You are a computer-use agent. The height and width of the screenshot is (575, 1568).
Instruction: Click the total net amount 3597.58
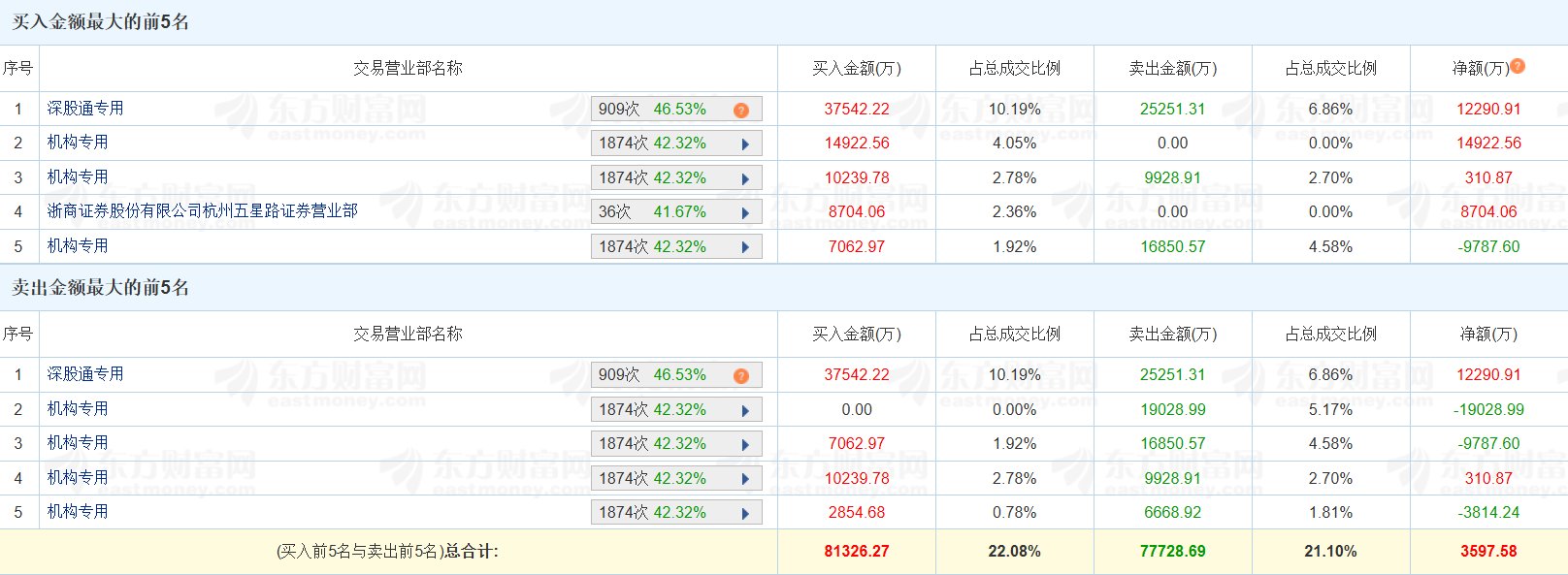point(1487,551)
